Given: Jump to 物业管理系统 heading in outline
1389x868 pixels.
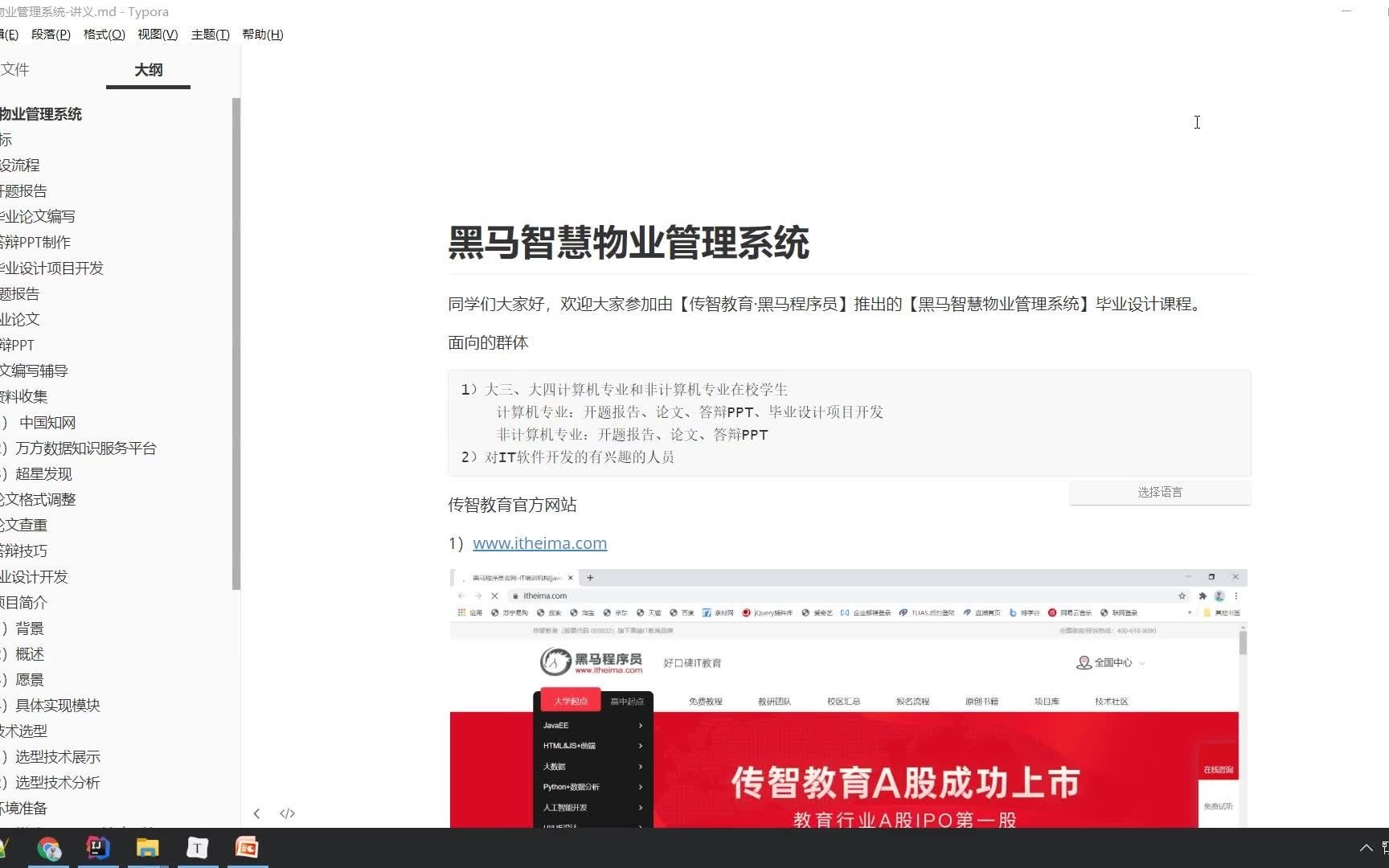Looking at the screenshot, I should (x=41, y=114).
